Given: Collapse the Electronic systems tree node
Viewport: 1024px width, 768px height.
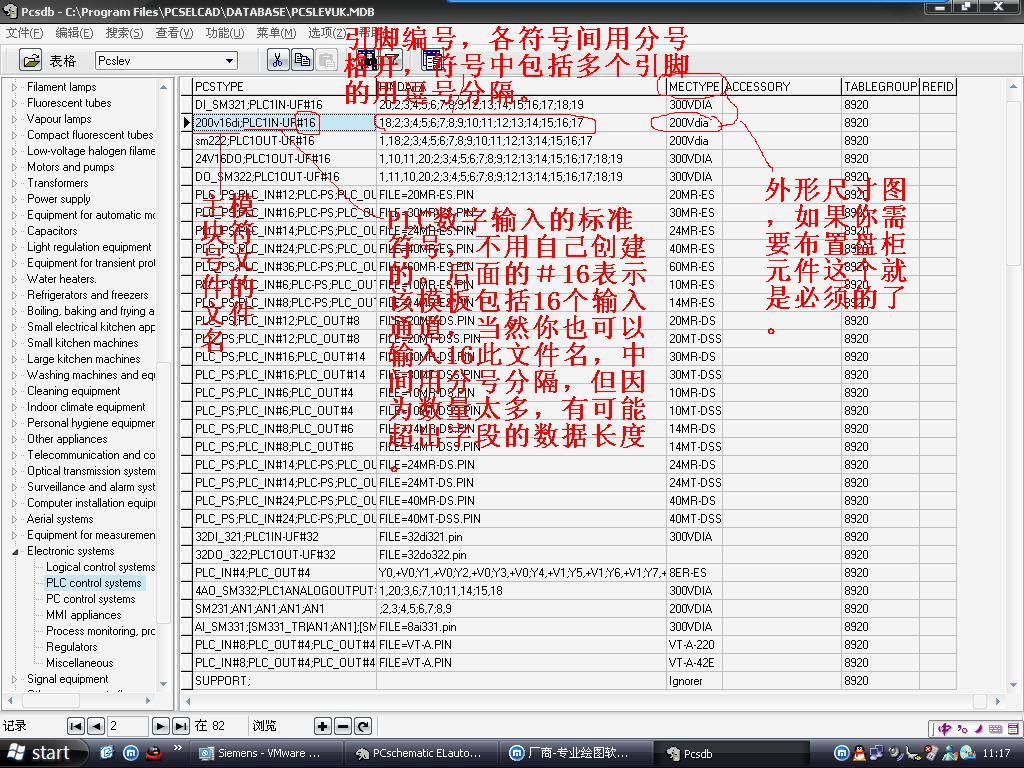Looking at the screenshot, I should coord(14,551).
